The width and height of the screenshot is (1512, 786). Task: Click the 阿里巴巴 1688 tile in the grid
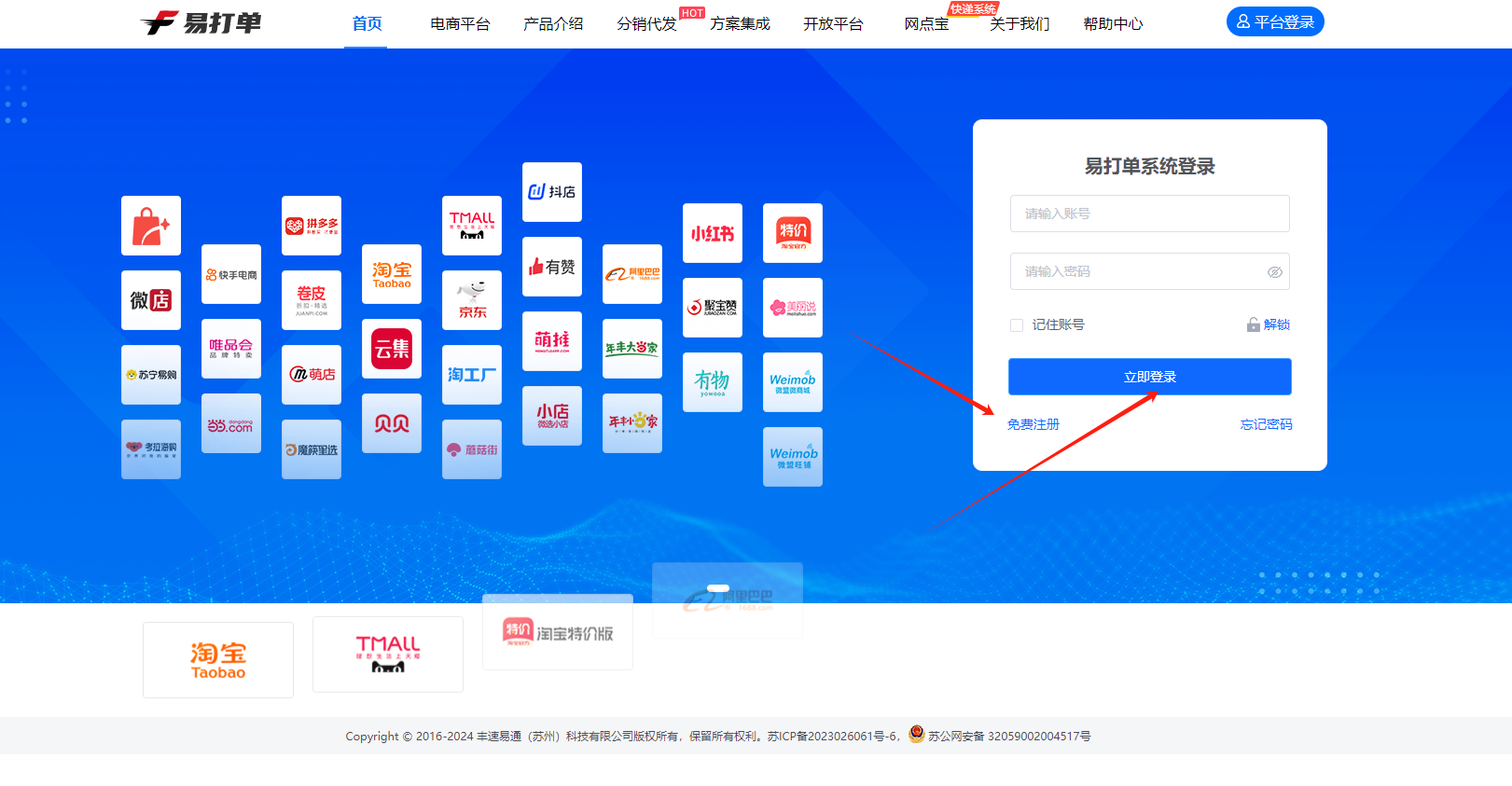pos(632,274)
